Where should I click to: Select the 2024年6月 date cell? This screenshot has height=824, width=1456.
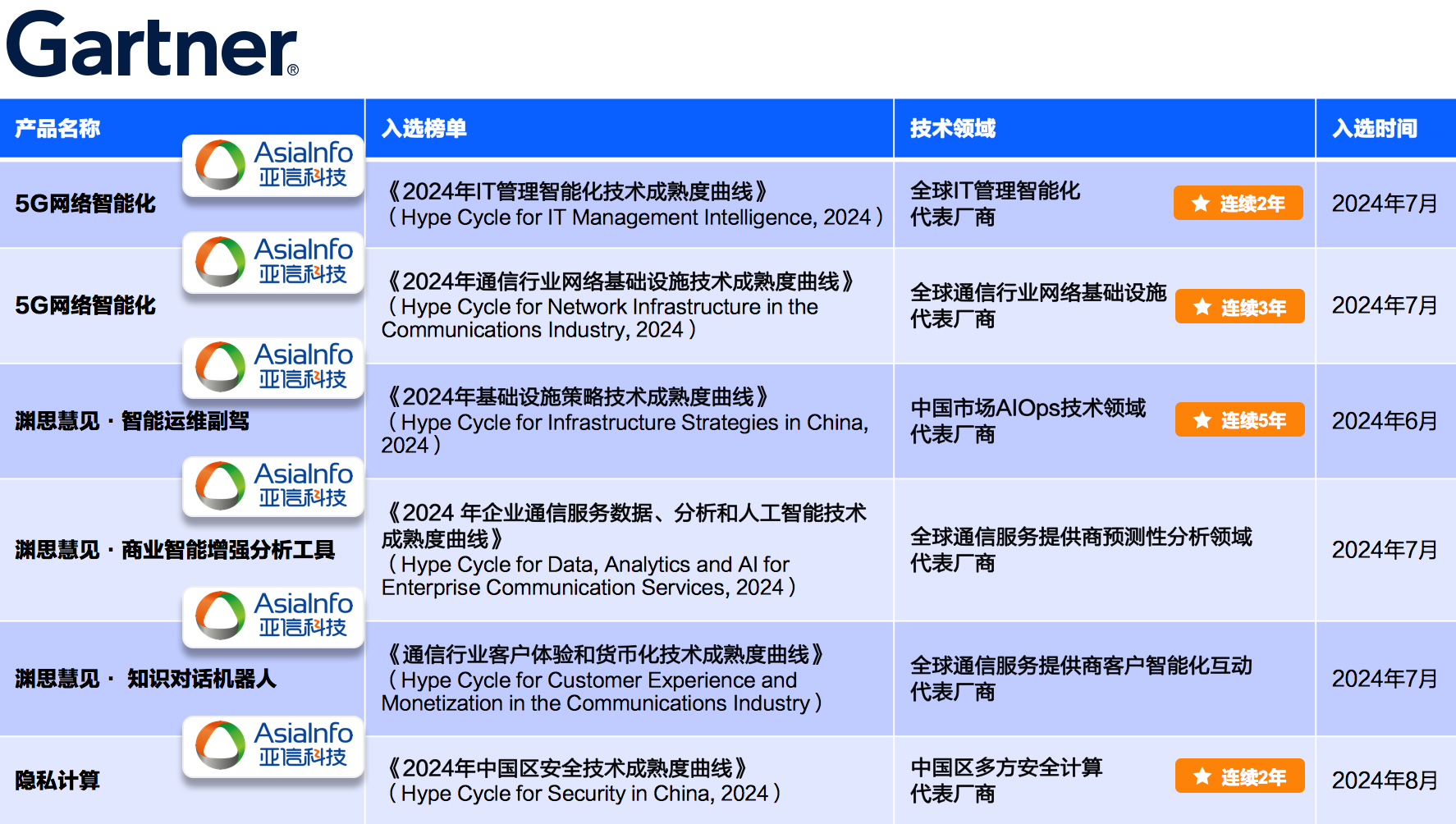click(x=1385, y=421)
